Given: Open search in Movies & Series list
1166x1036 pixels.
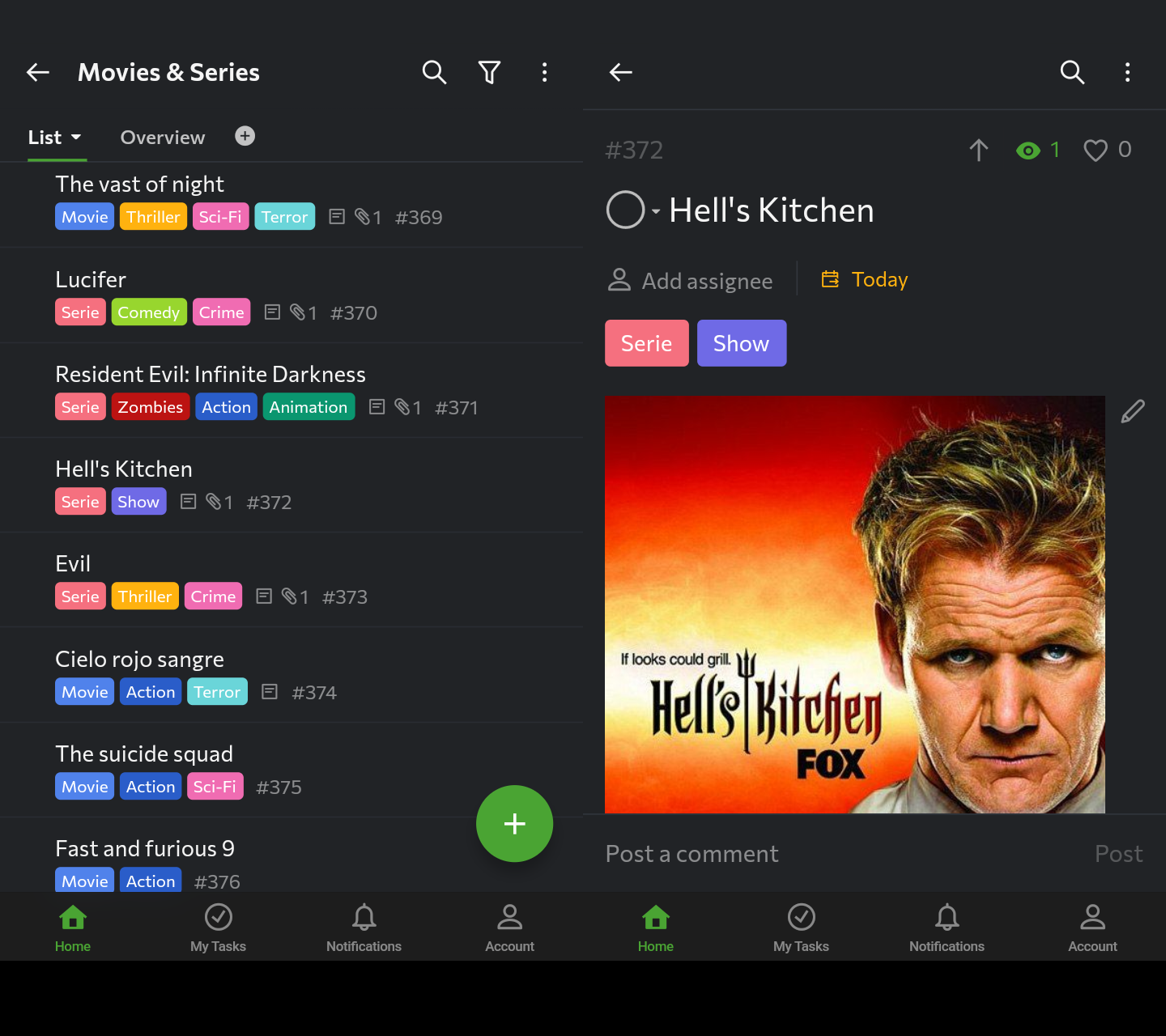Looking at the screenshot, I should pyautogui.click(x=434, y=73).
